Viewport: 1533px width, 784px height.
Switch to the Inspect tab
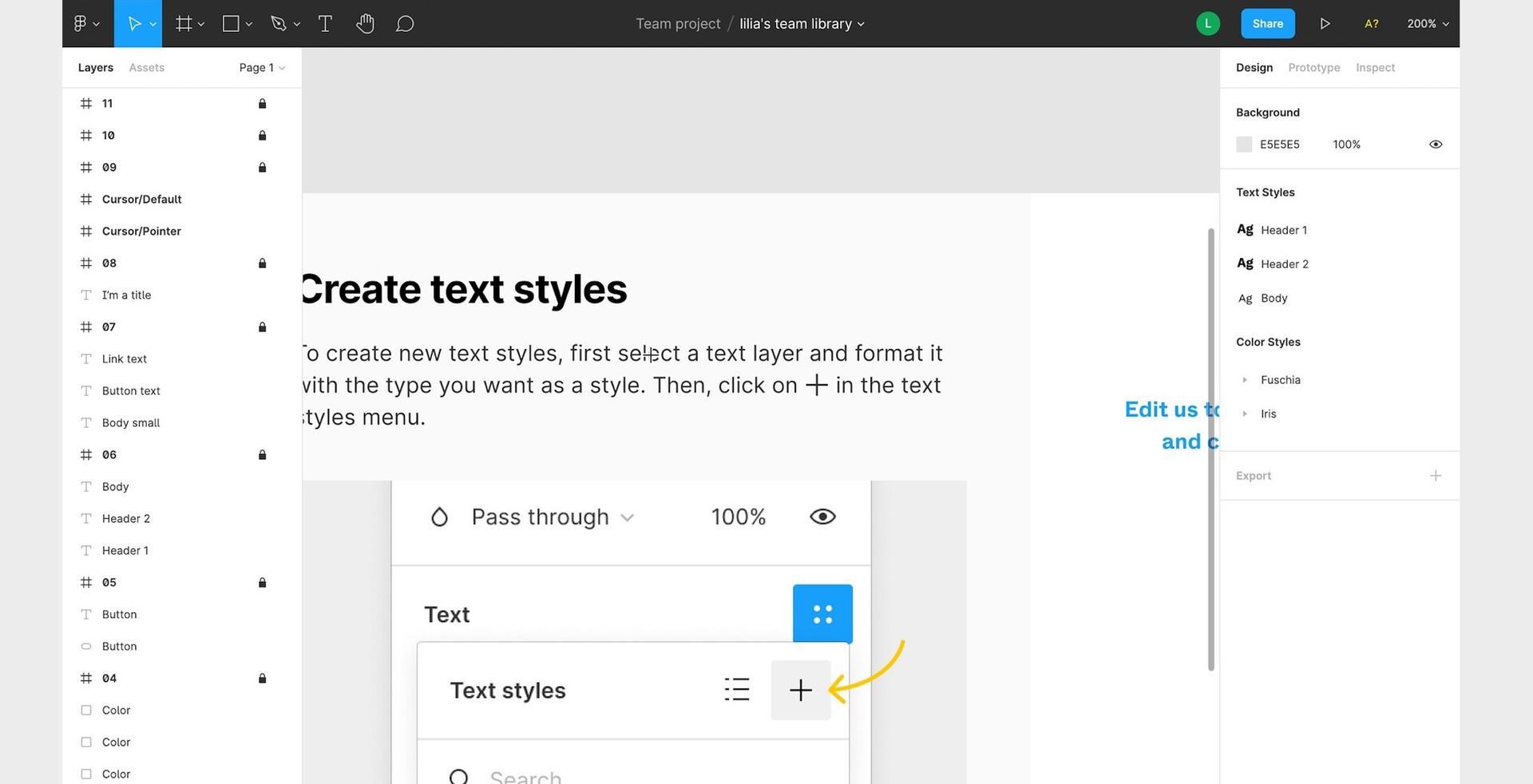1375,68
